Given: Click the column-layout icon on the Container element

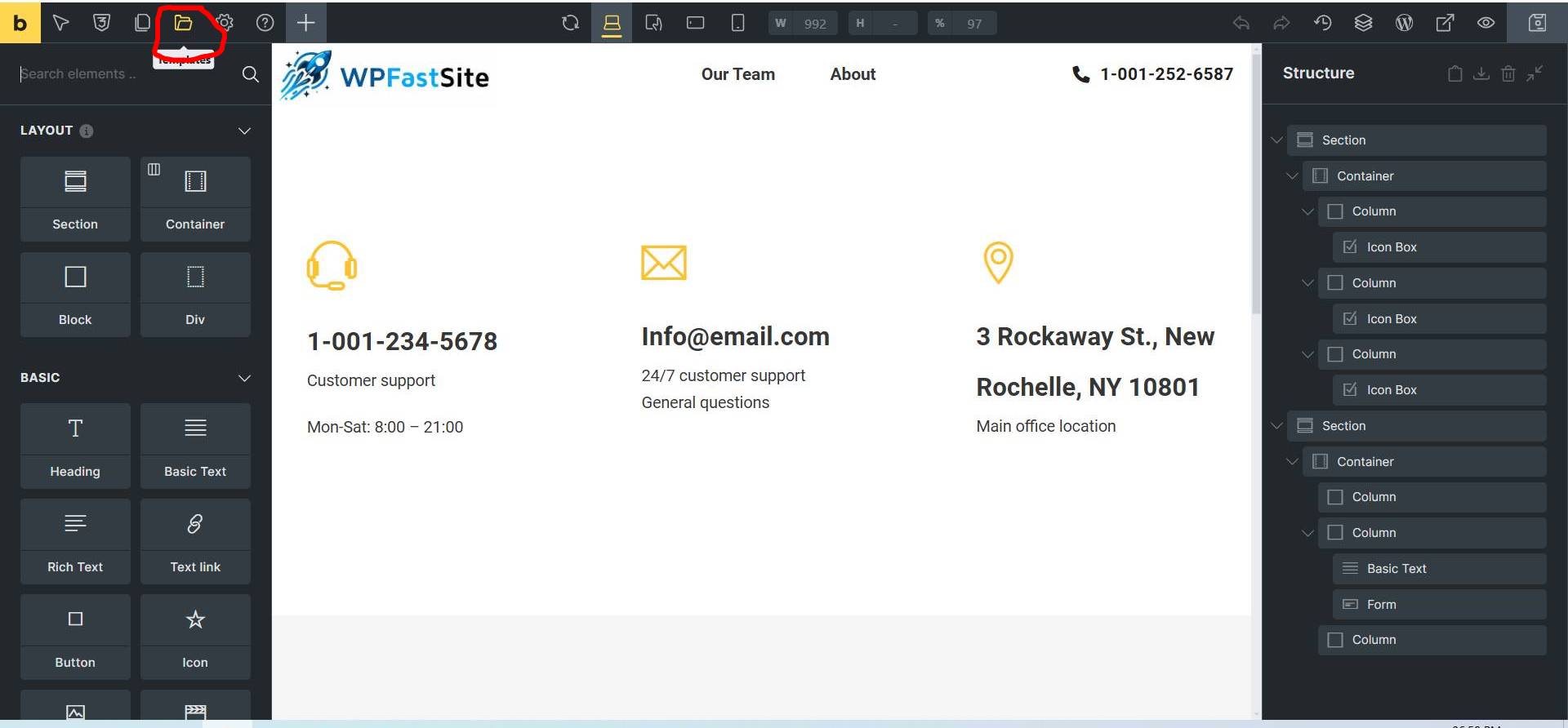Looking at the screenshot, I should (x=154, y=169).
